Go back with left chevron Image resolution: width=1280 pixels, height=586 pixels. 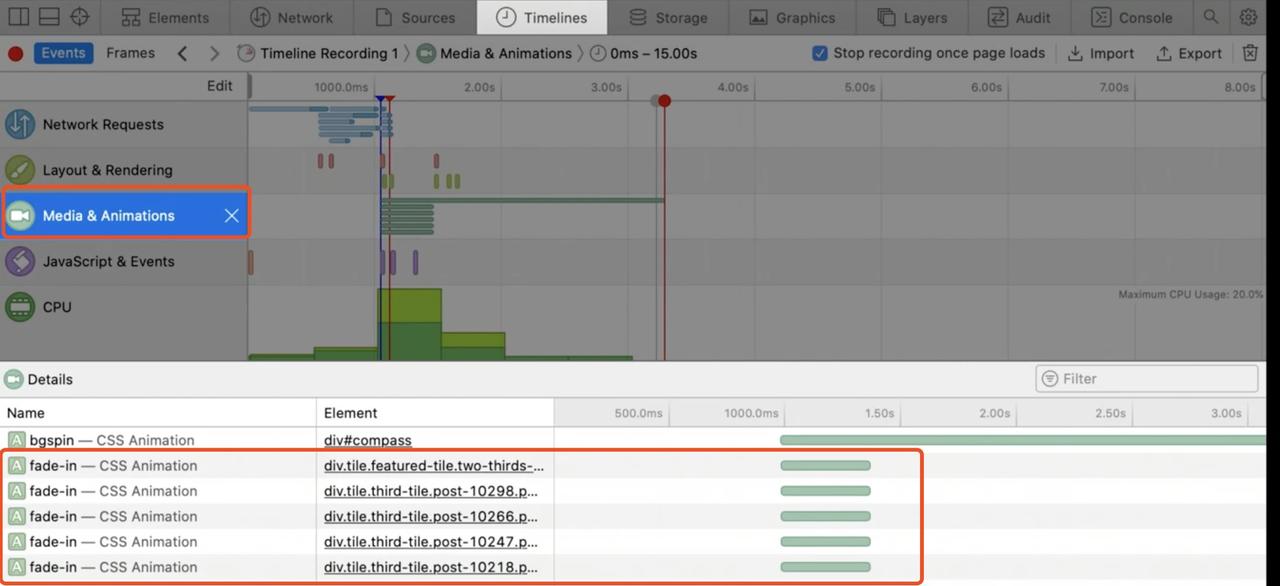point(182,54)
